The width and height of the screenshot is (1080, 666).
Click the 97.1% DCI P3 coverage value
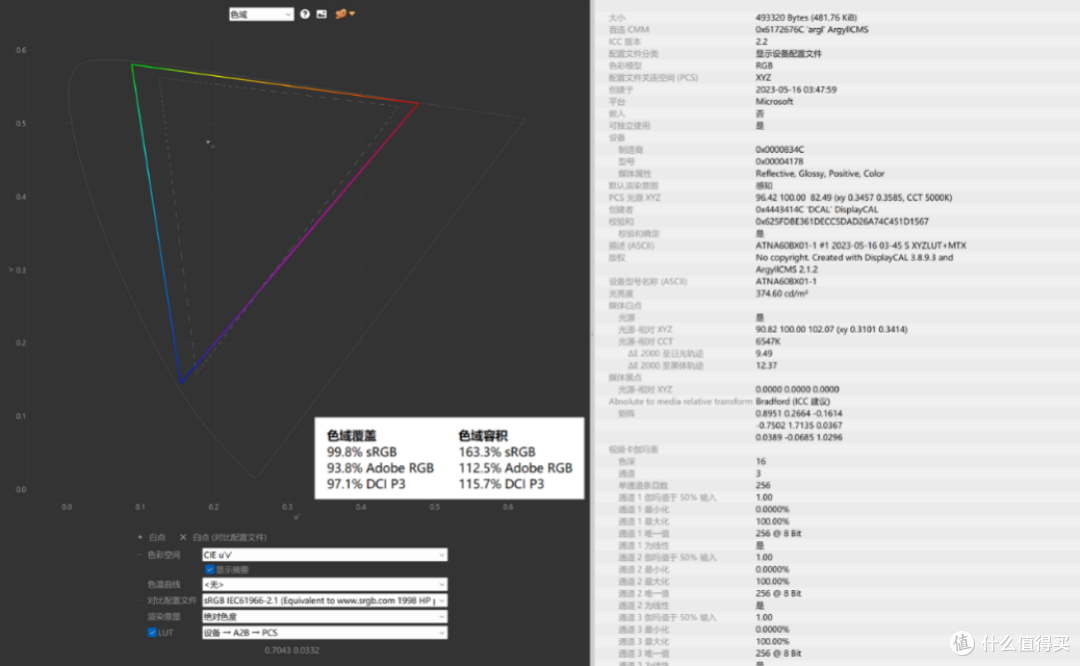pos(366,483)
